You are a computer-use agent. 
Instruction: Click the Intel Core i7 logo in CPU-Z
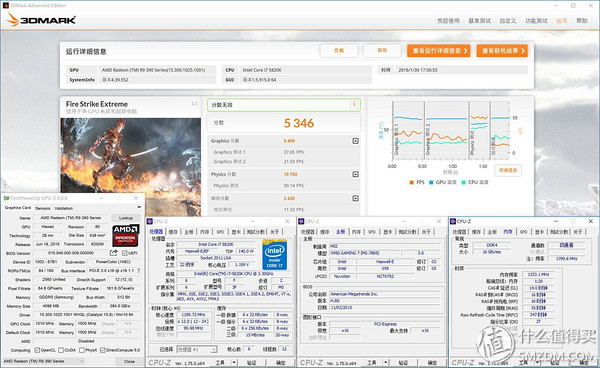coord(274,254)
